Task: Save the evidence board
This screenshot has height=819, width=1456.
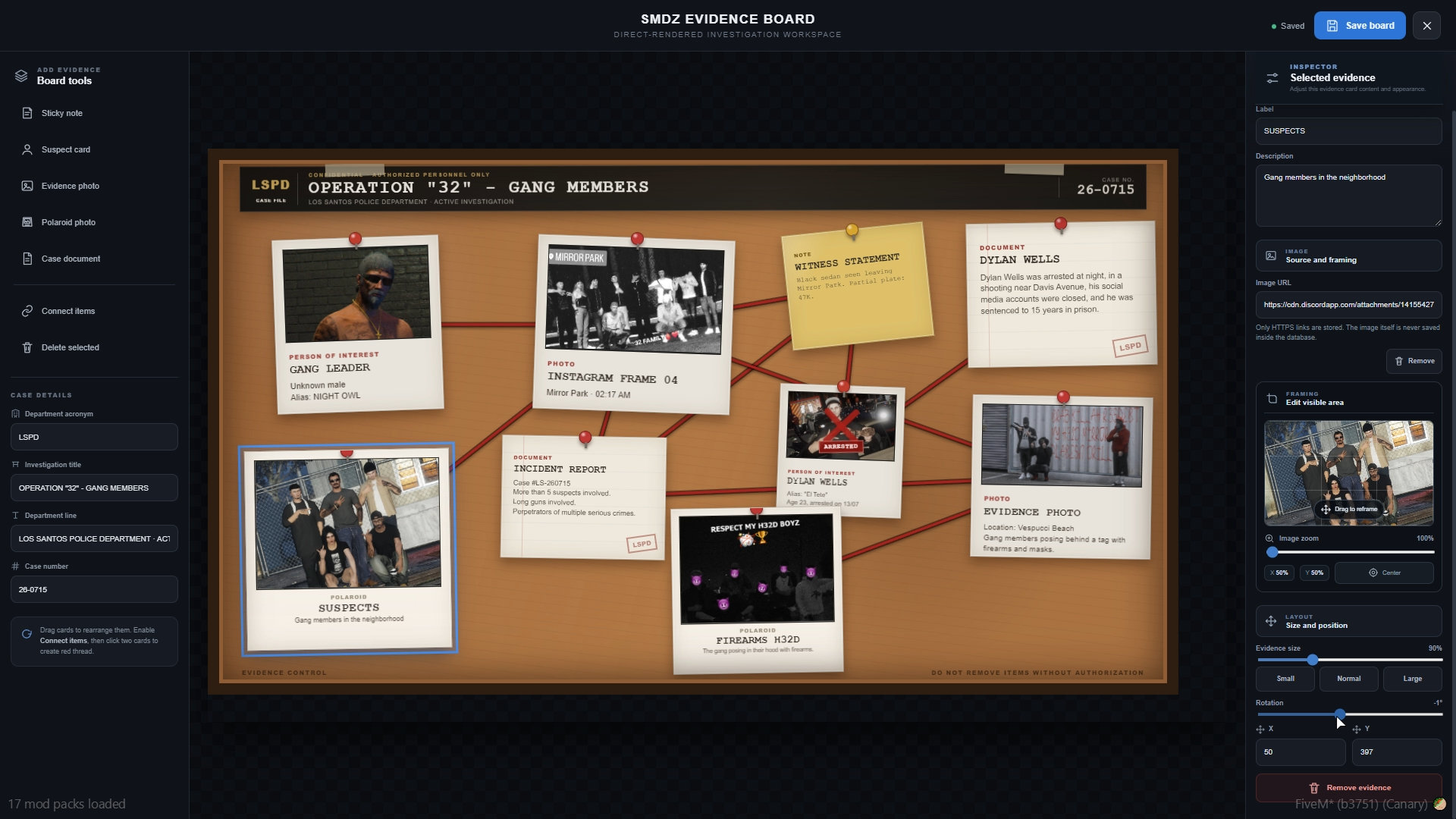Action: tap(1360, 25)
